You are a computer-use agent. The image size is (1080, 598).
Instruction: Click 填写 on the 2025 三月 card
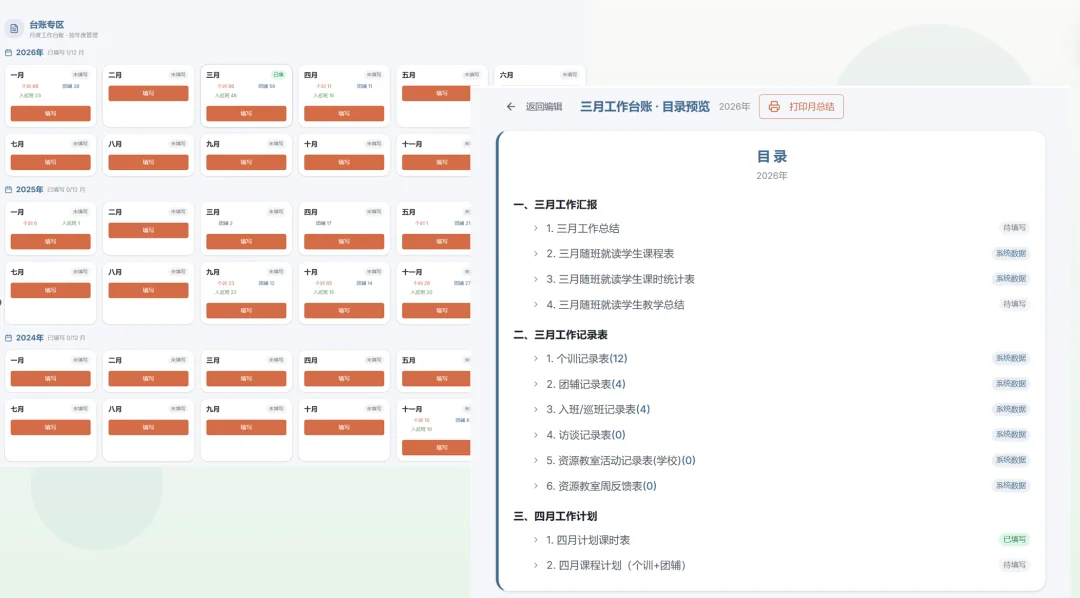(246, 241)
